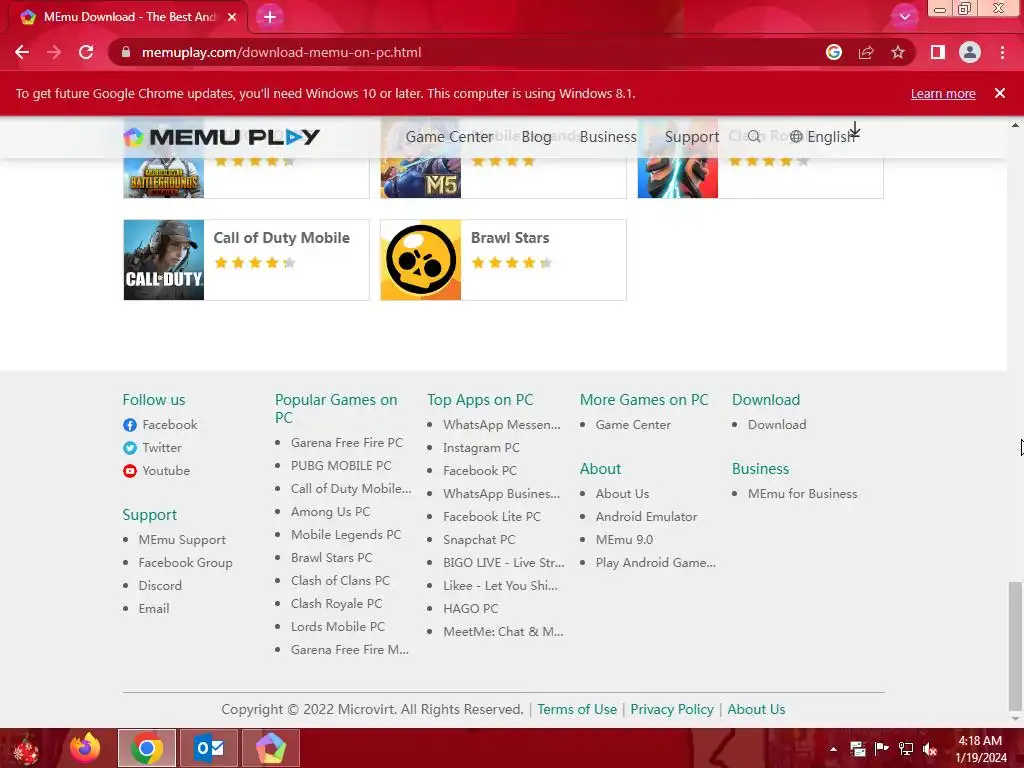Open the Brawl Stars game icon
The image size is (1024, 768).
coord(421,260)
